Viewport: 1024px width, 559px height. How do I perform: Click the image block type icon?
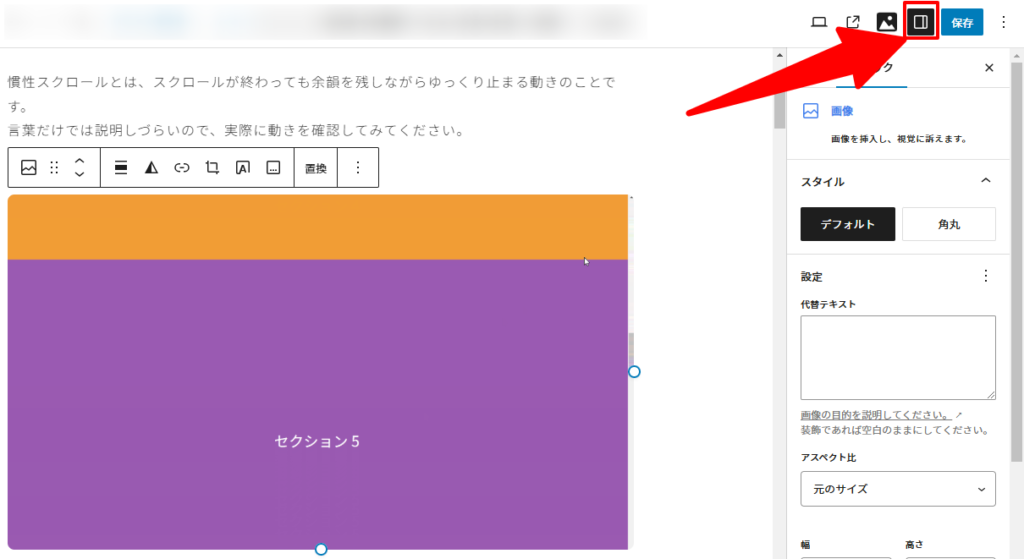(x=29, y=168)
